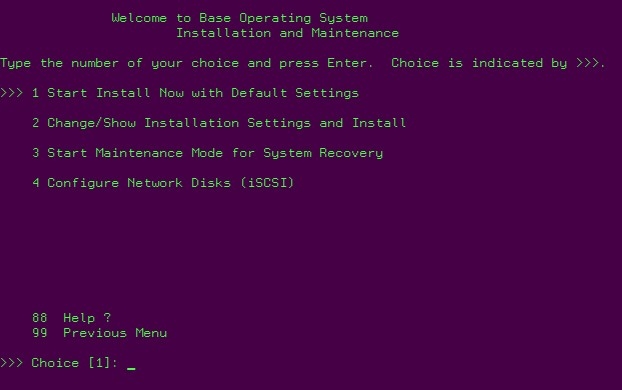The height and width of the screenshot is (390, 622).
Task: Click the (iSCSI) text in option 4
Action: pyautogui.click(x=267, y=183)
